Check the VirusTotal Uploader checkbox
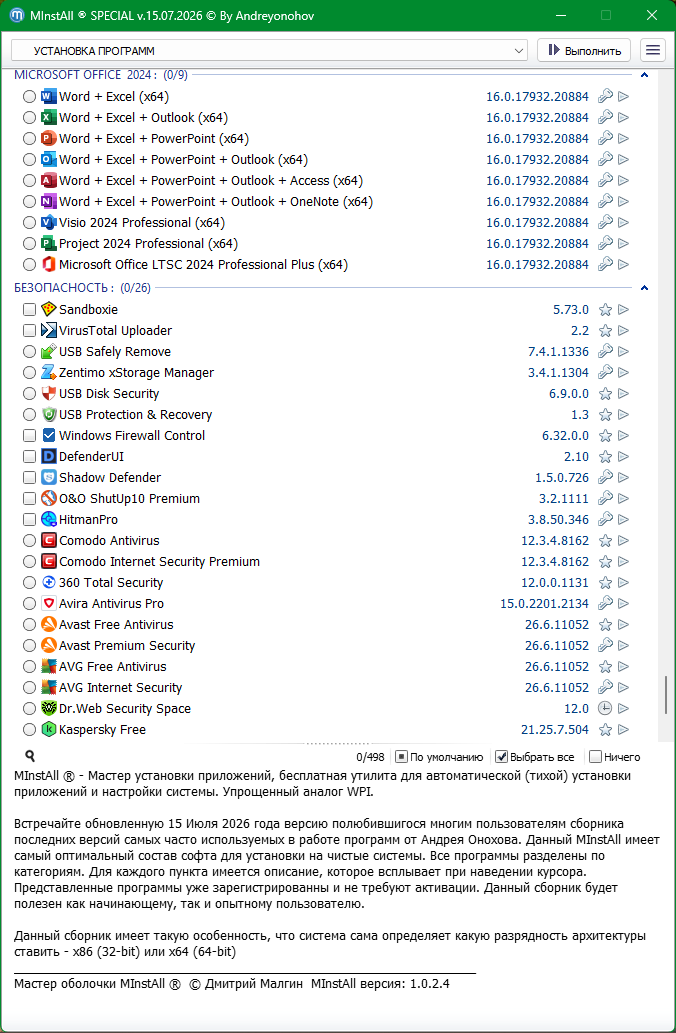The width and height of the screenshot is (676, 1033). point(29,331)
